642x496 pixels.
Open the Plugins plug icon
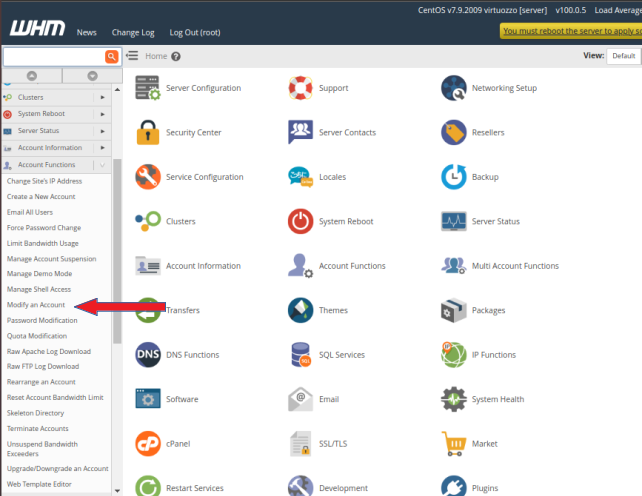[454, 486]
